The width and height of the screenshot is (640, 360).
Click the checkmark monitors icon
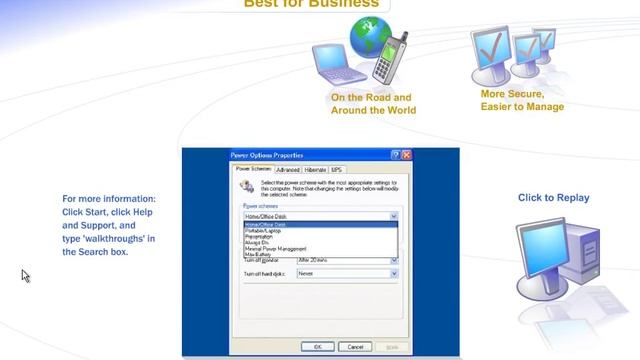513,56
